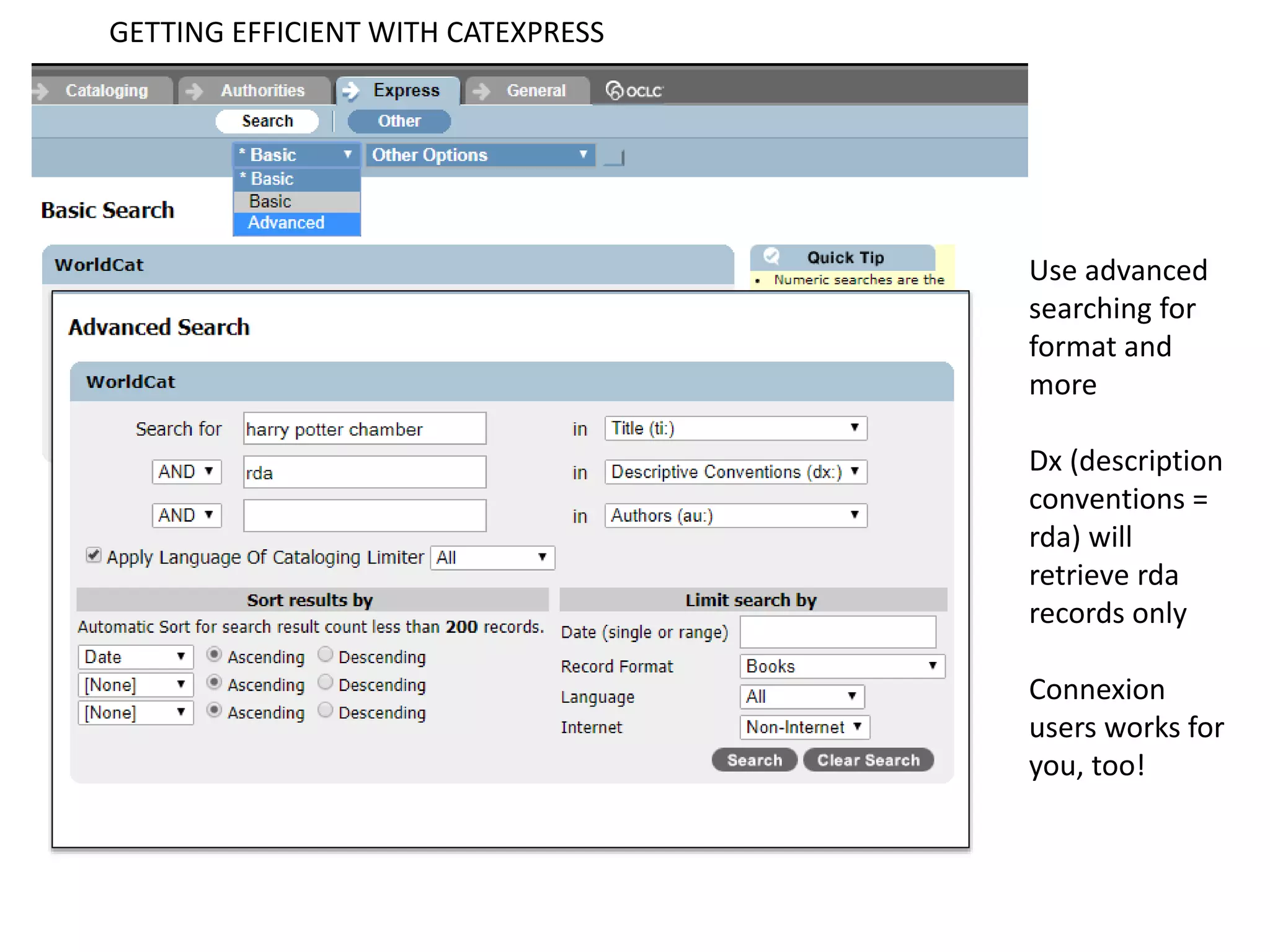This screenshot has height=952, width=1270.
Task: Click the Express tab arrow icon
Action: point(351,91)
